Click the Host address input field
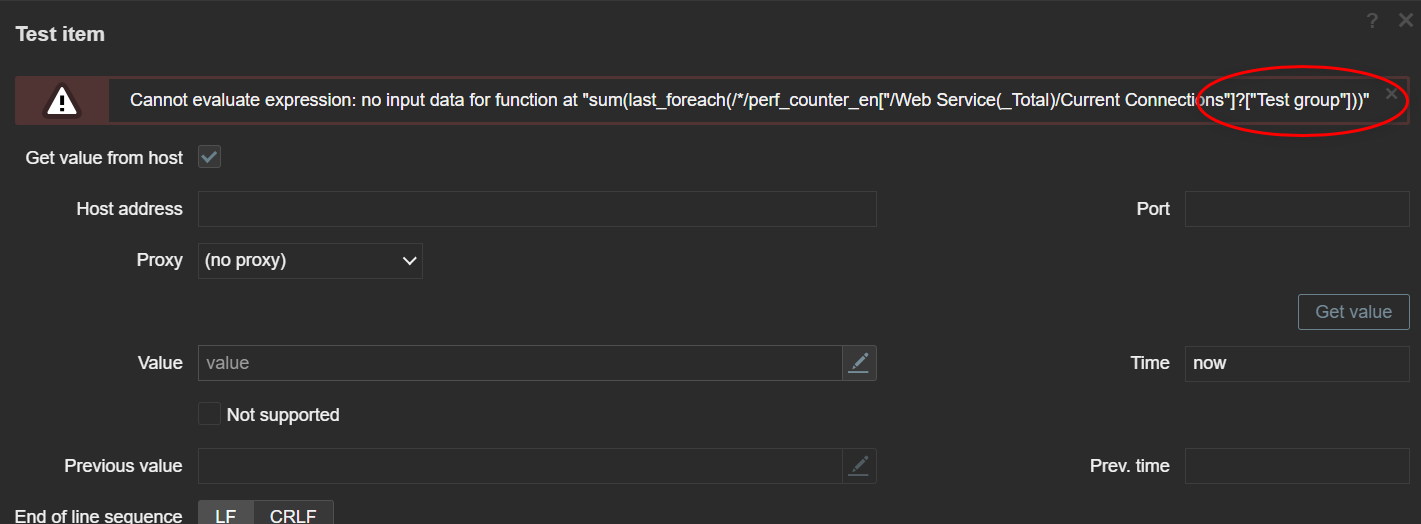 click(537, 209)
